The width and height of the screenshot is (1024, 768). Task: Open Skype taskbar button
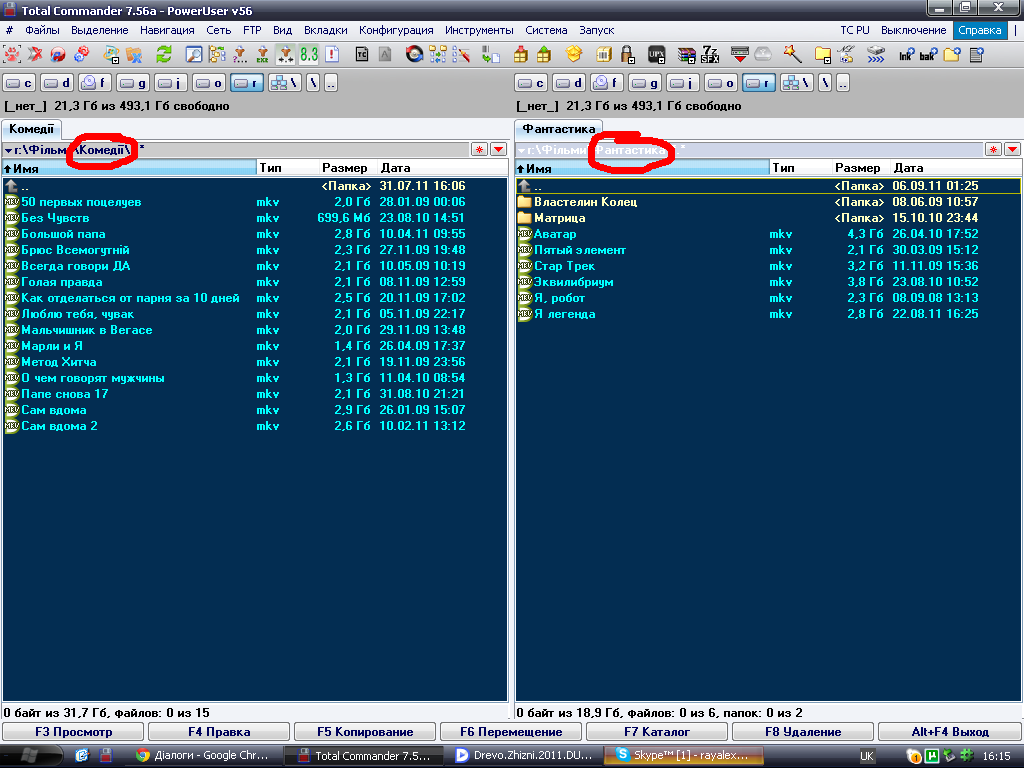pos(683,756)
